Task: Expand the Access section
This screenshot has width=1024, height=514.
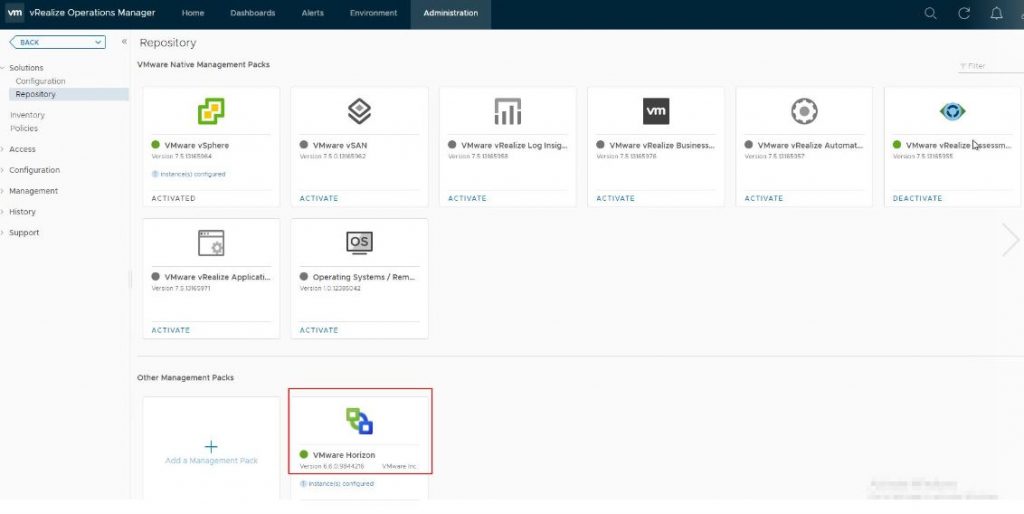Action: [3, 149]
